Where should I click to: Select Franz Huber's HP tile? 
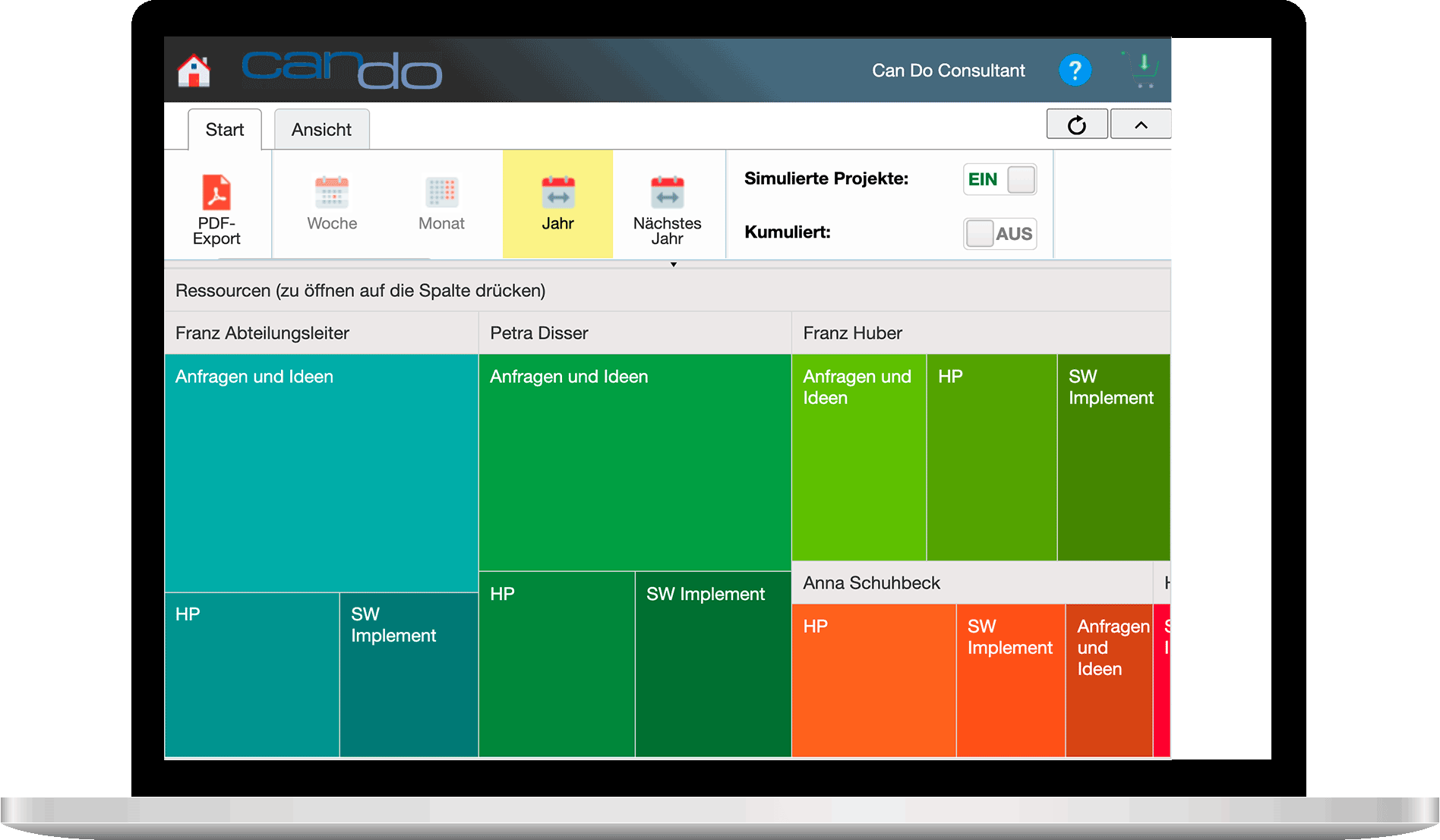click(992, 457)
